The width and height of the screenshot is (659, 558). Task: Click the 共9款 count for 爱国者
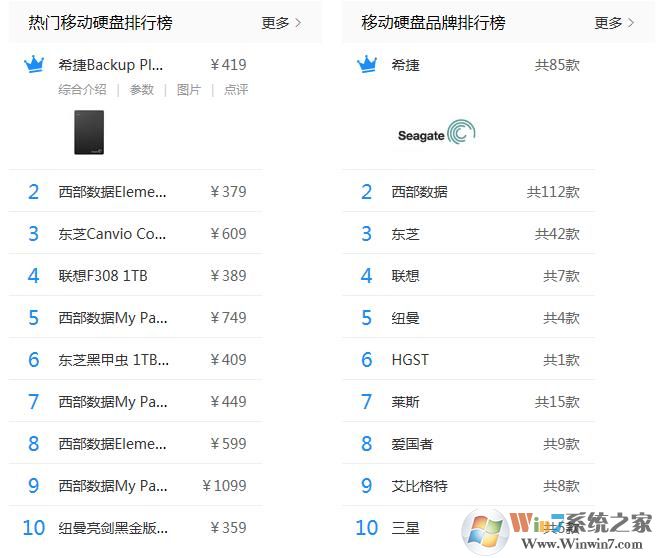[561, 444]
